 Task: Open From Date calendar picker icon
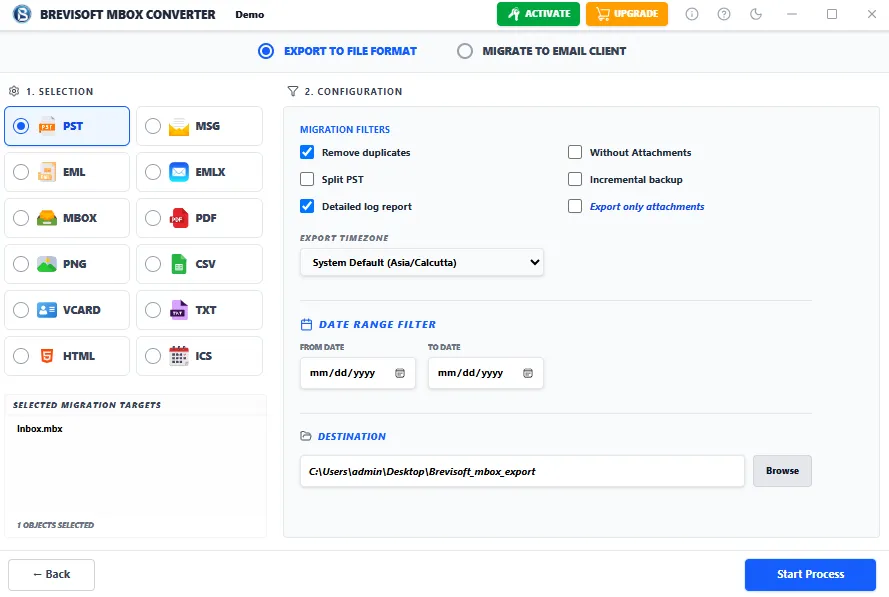[400, 373]
